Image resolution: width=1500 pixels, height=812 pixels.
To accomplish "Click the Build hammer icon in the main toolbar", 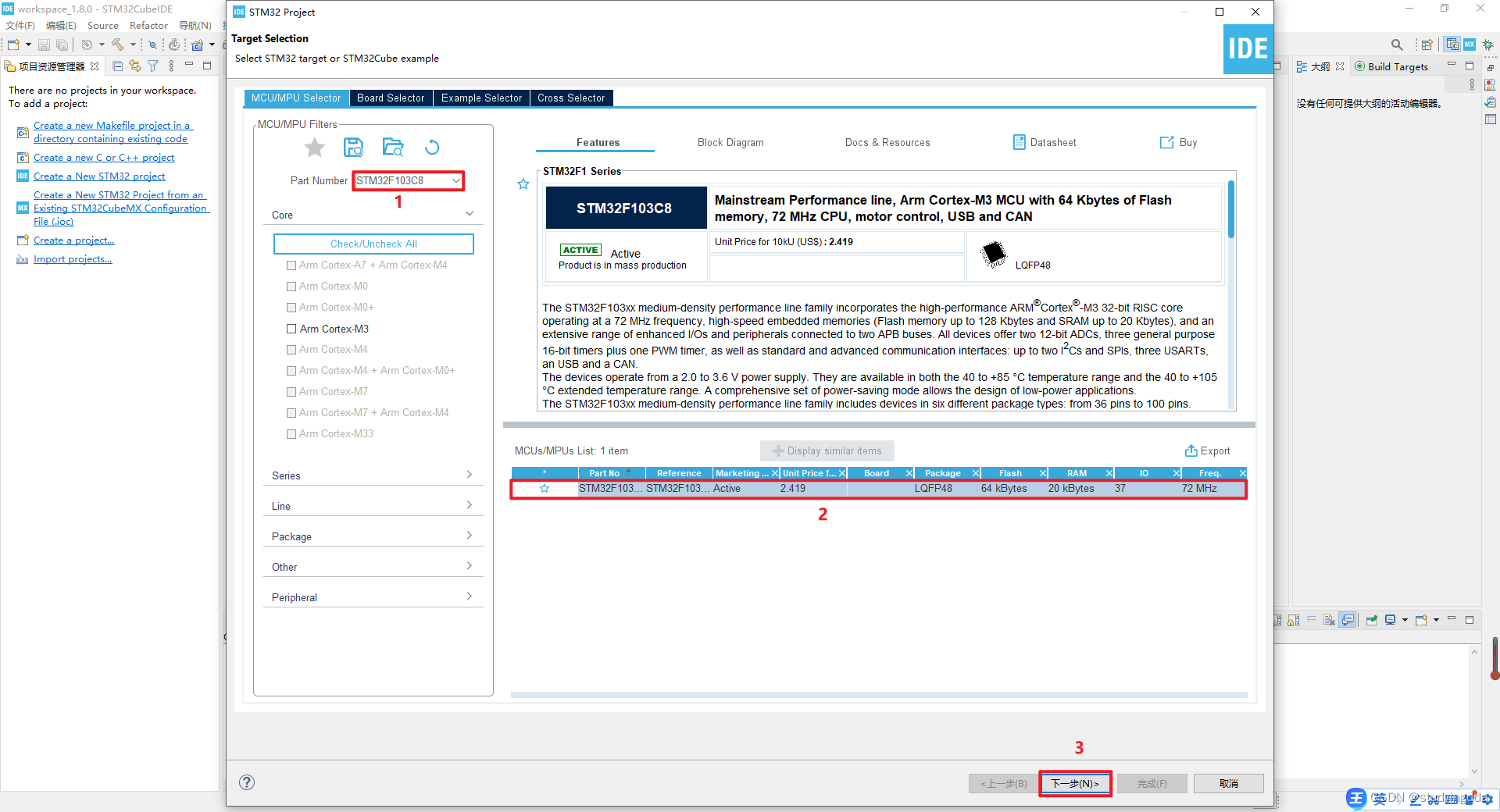I will coord(118,45).
